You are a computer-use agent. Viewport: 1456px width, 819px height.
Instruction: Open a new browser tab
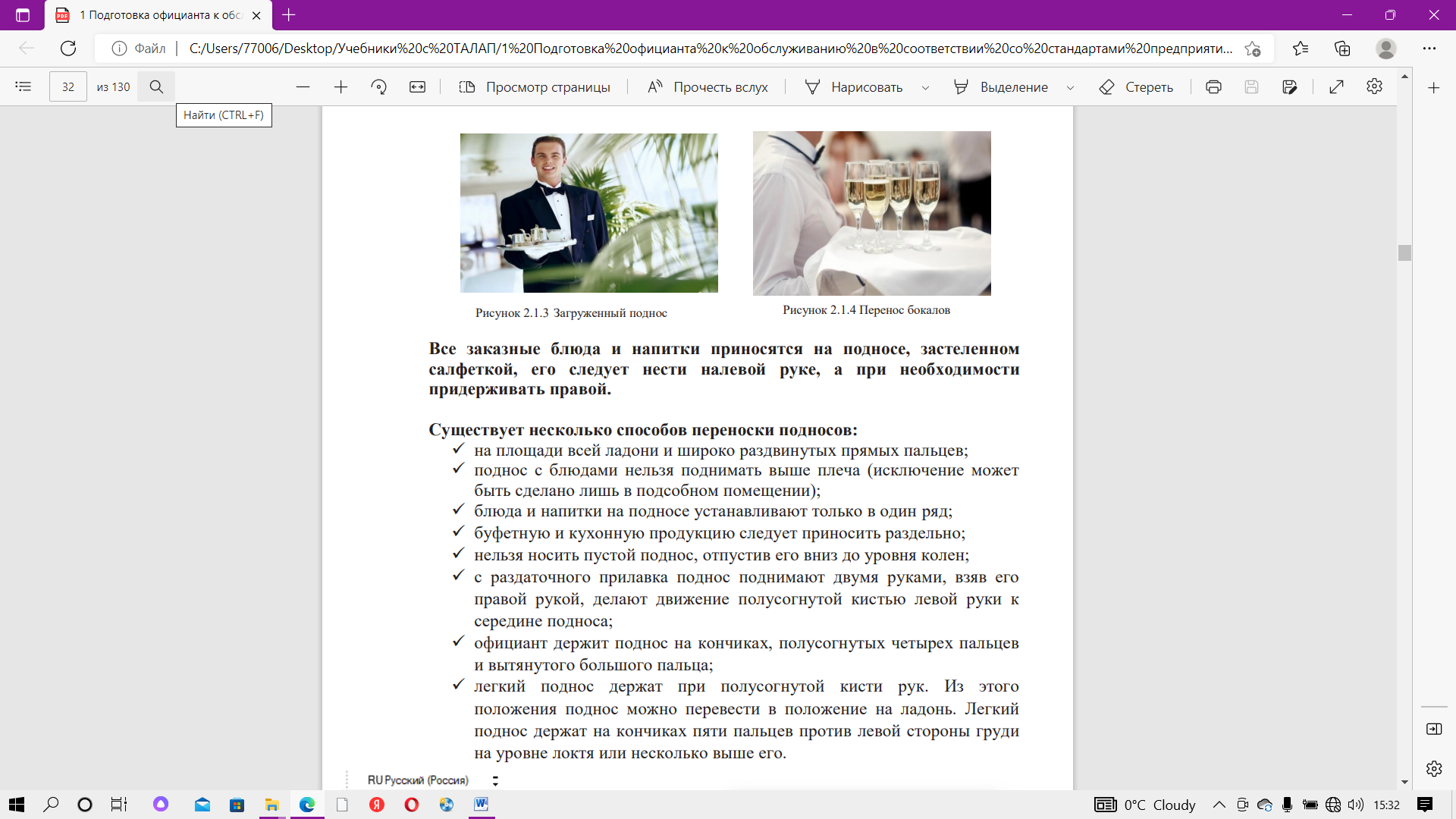tap(288, 14)
